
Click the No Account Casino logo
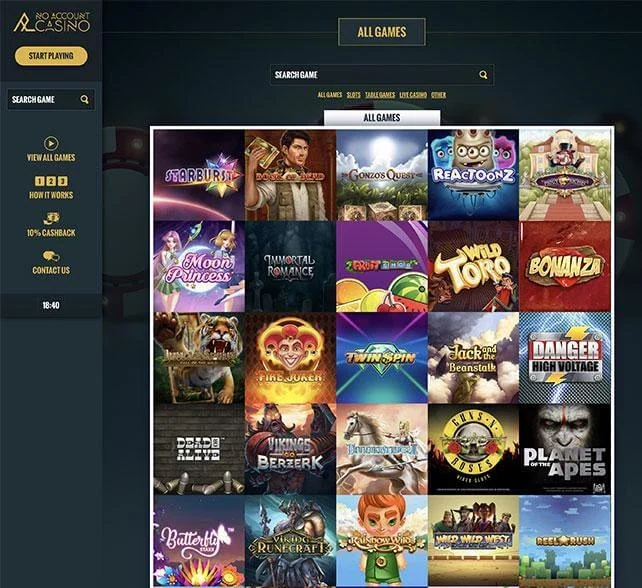point(52,22)
